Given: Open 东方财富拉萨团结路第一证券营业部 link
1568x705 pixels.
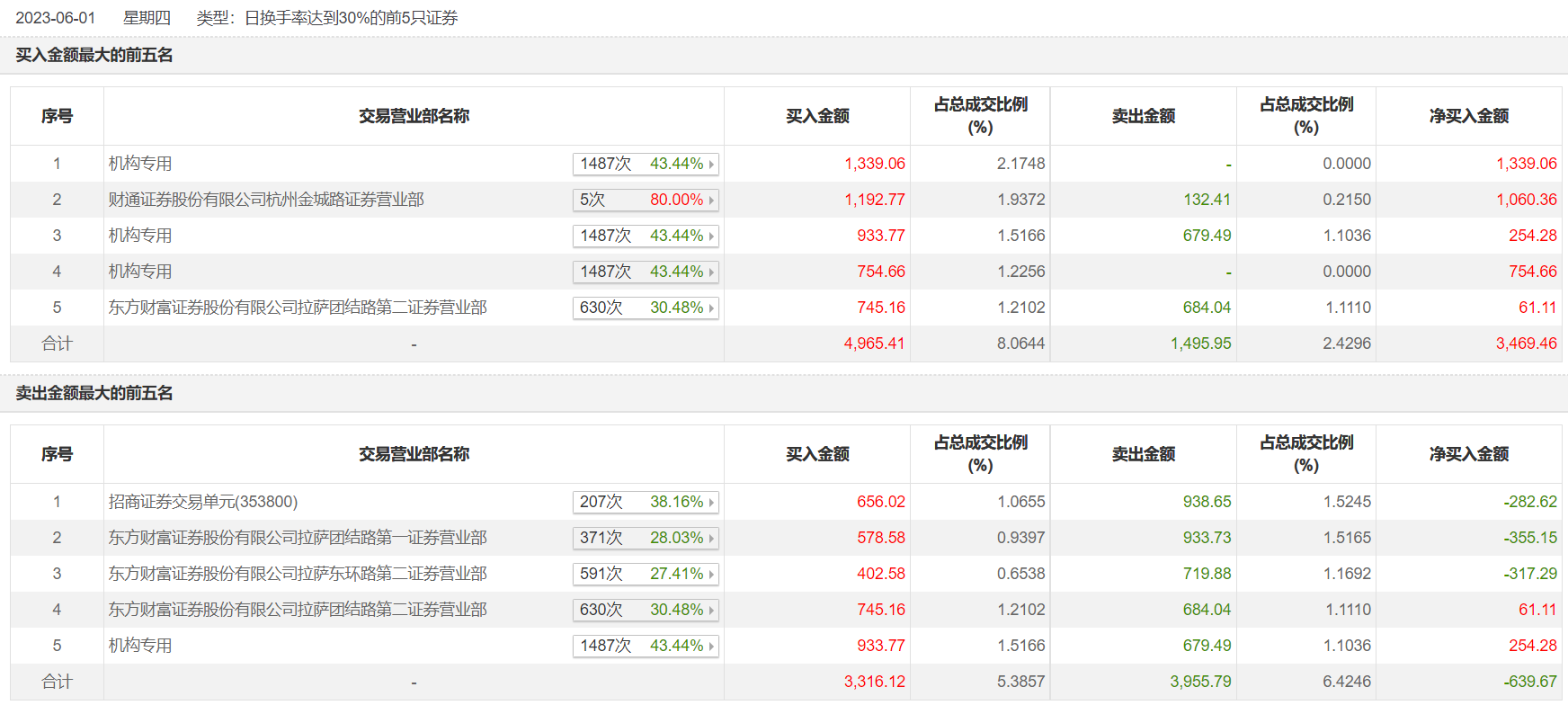Looking at the screenshot, I should click(298, 538).
